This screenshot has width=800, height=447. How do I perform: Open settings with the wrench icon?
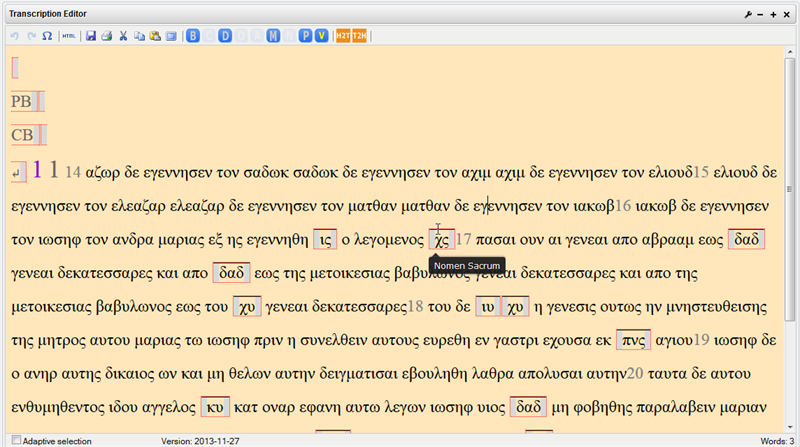(x=747, y=14)
